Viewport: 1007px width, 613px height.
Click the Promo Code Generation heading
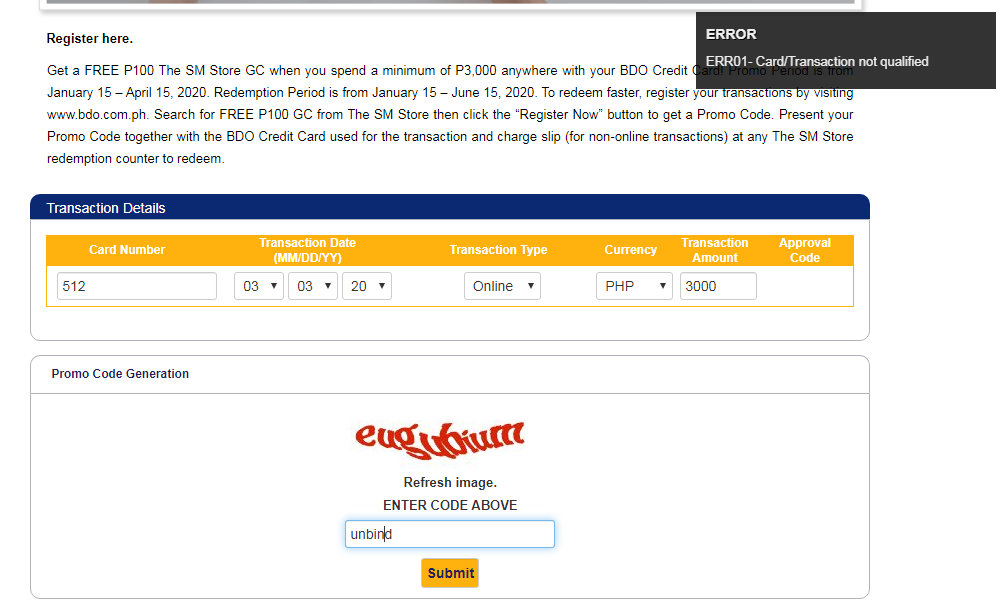coord(120,374)
